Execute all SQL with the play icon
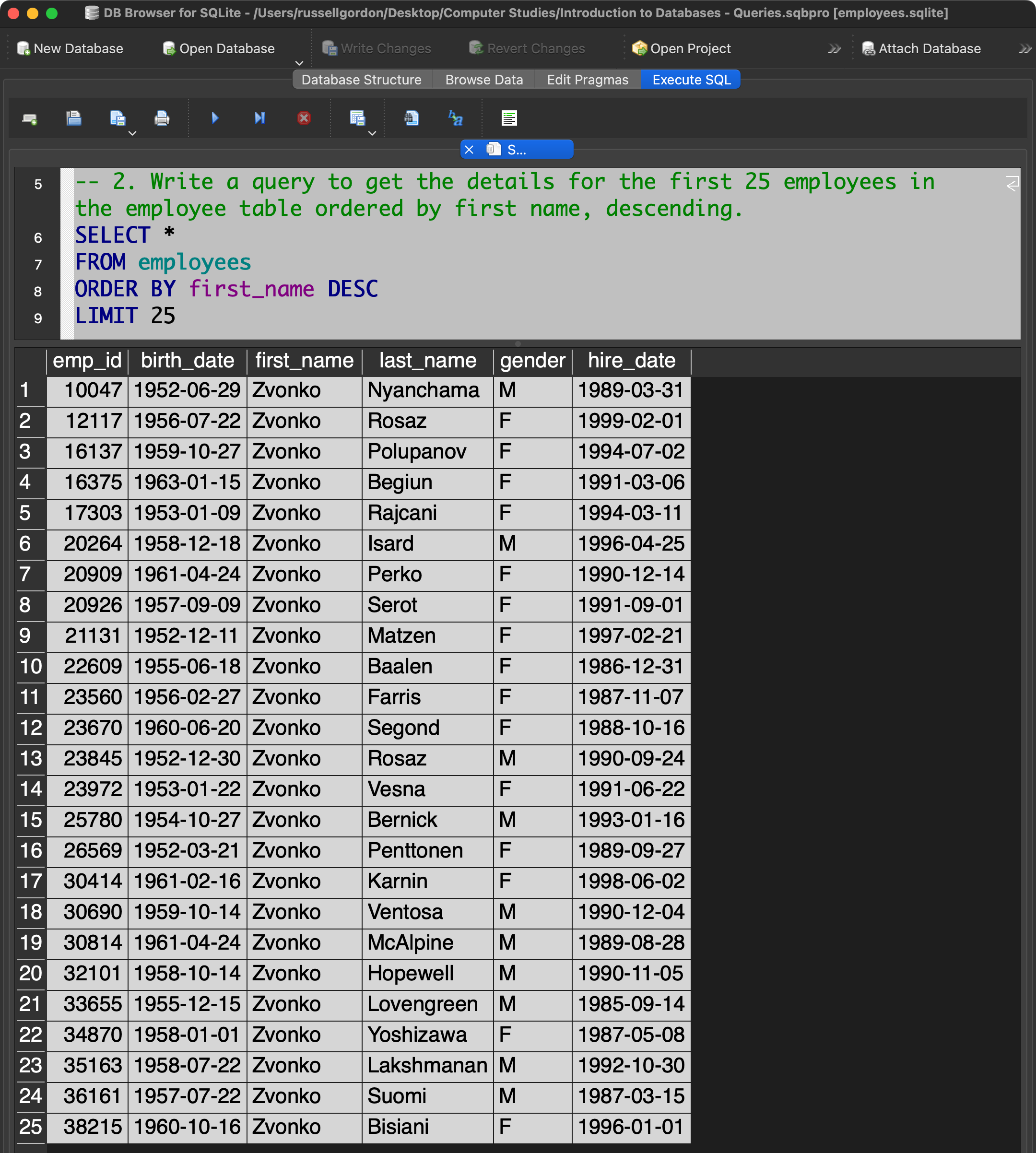The width and height of the screenshot is (1036, 1153). coord(214,118)
